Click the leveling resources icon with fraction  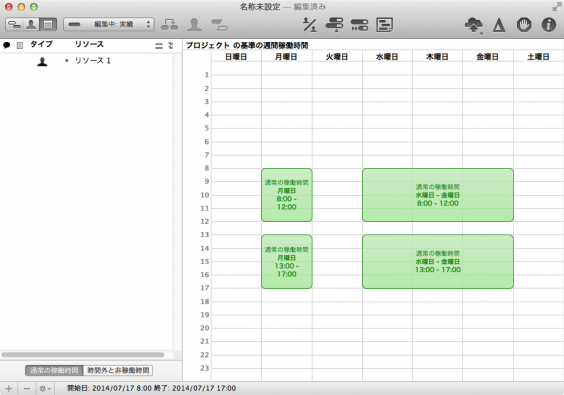(x=309, y=24)
